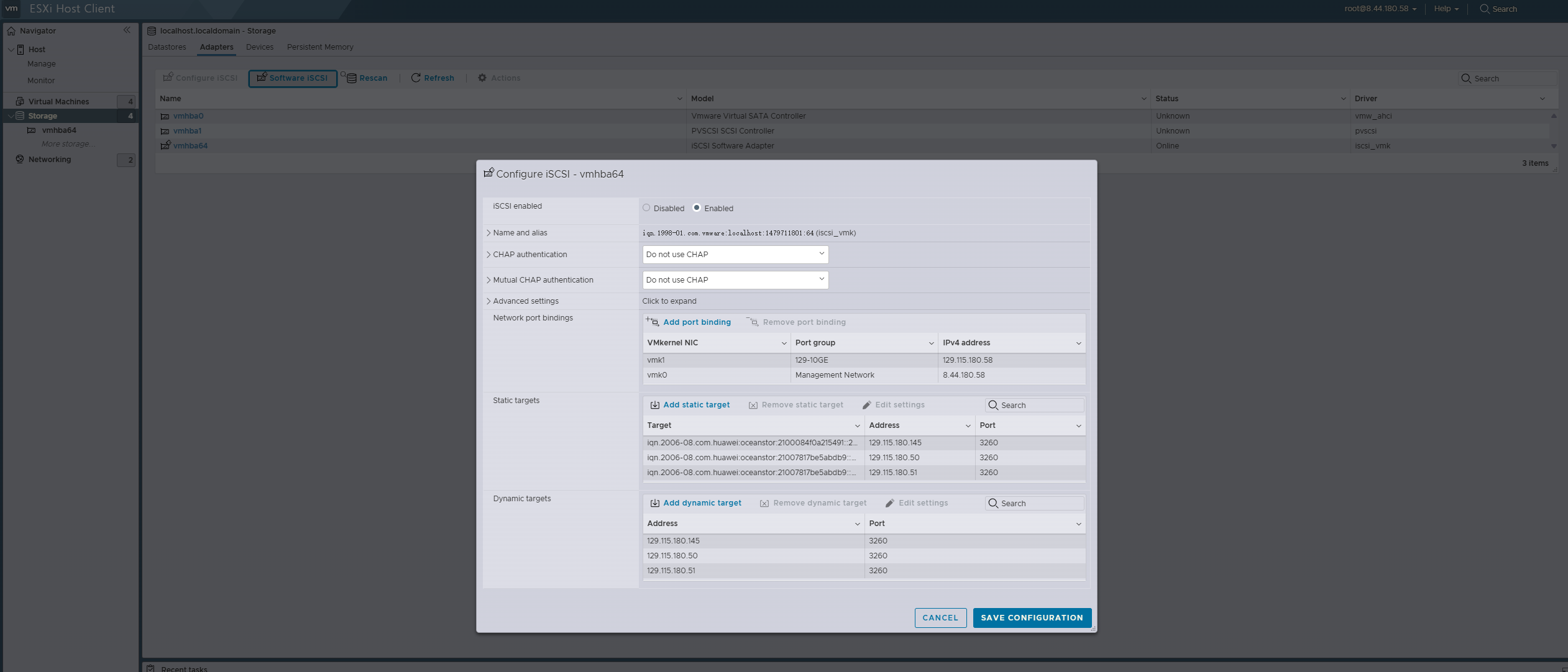Click the SAVE CONFIGURATION button
Viewport: 1568px width, 672px height.
(x=1032, y=618)
